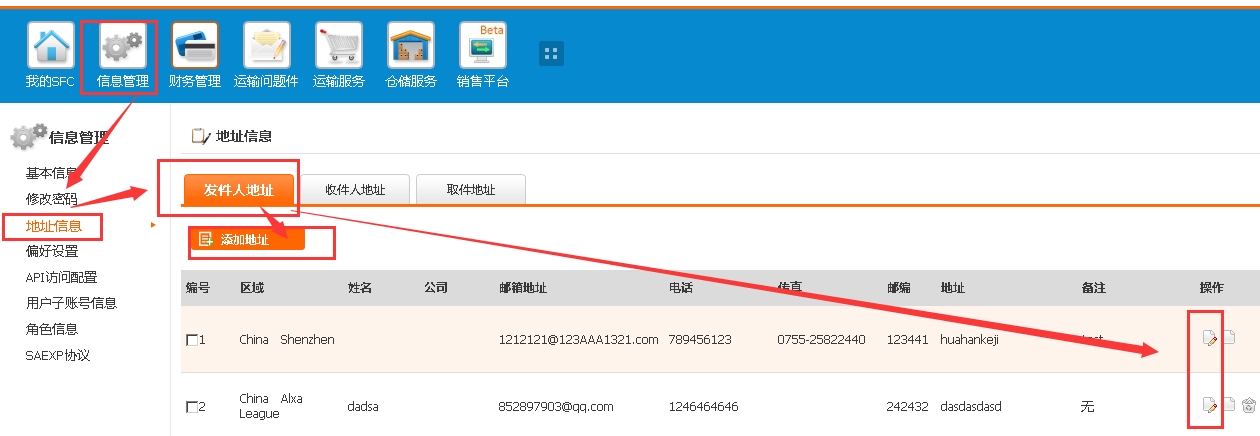This screenshot has width=1260, height=436.
Task: Click the four-square grid menu icon
Action: (552, 54)
